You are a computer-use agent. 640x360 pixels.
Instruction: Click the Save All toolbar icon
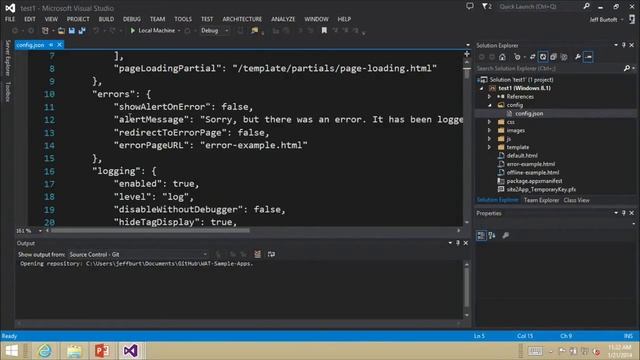pos(82,31)
